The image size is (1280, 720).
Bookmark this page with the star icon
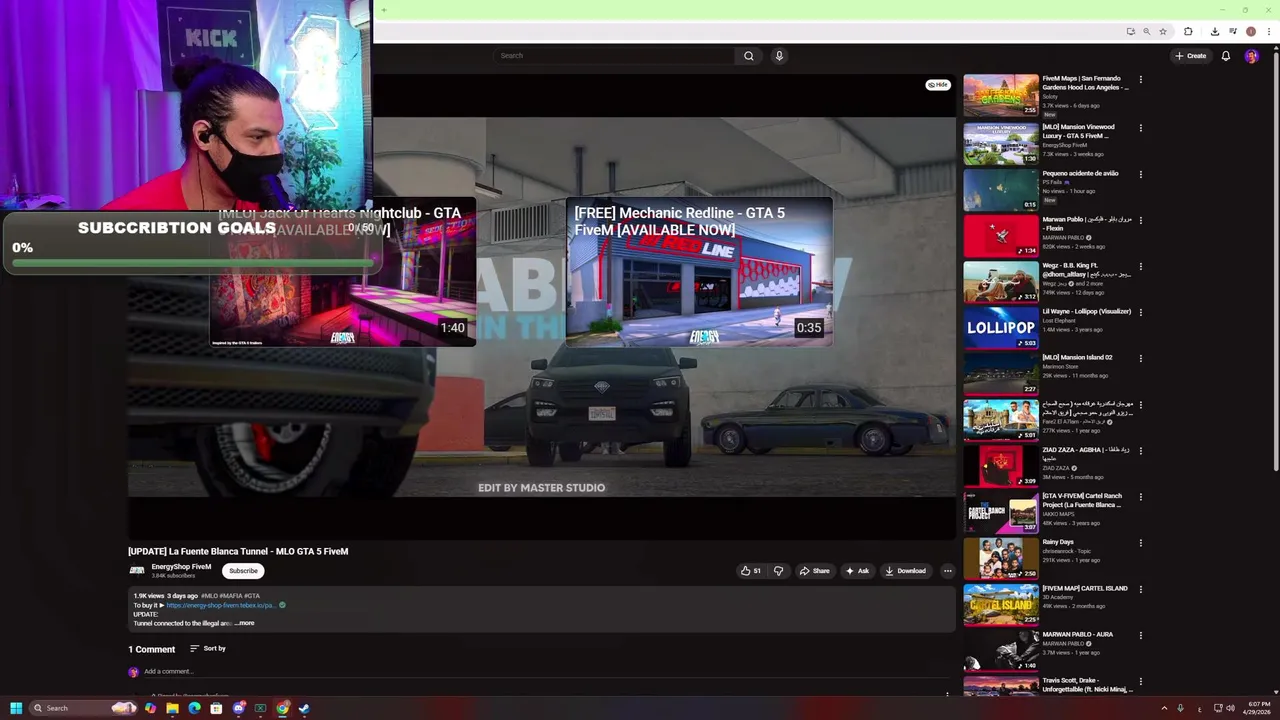tap(1162, 32)
